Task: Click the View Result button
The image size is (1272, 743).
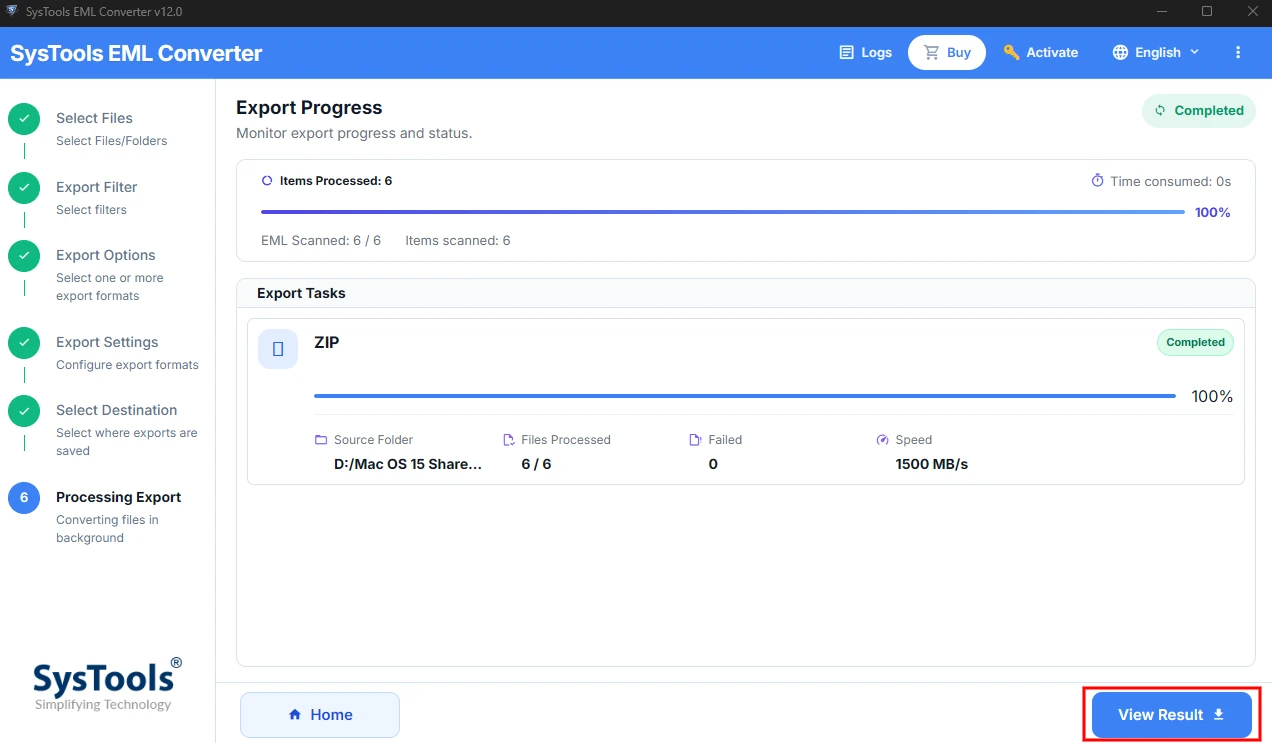Action: (1171, 715)
